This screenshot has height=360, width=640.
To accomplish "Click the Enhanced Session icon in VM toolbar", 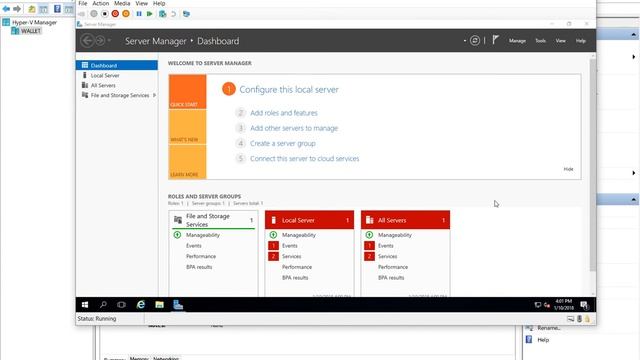I will pyautogui.click(x=186, y=14).
